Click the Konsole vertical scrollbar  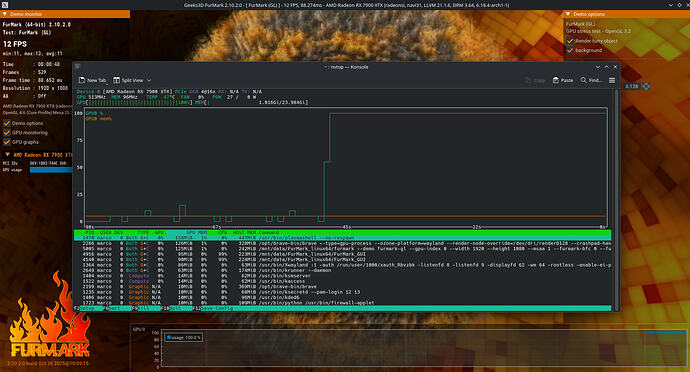617,199
